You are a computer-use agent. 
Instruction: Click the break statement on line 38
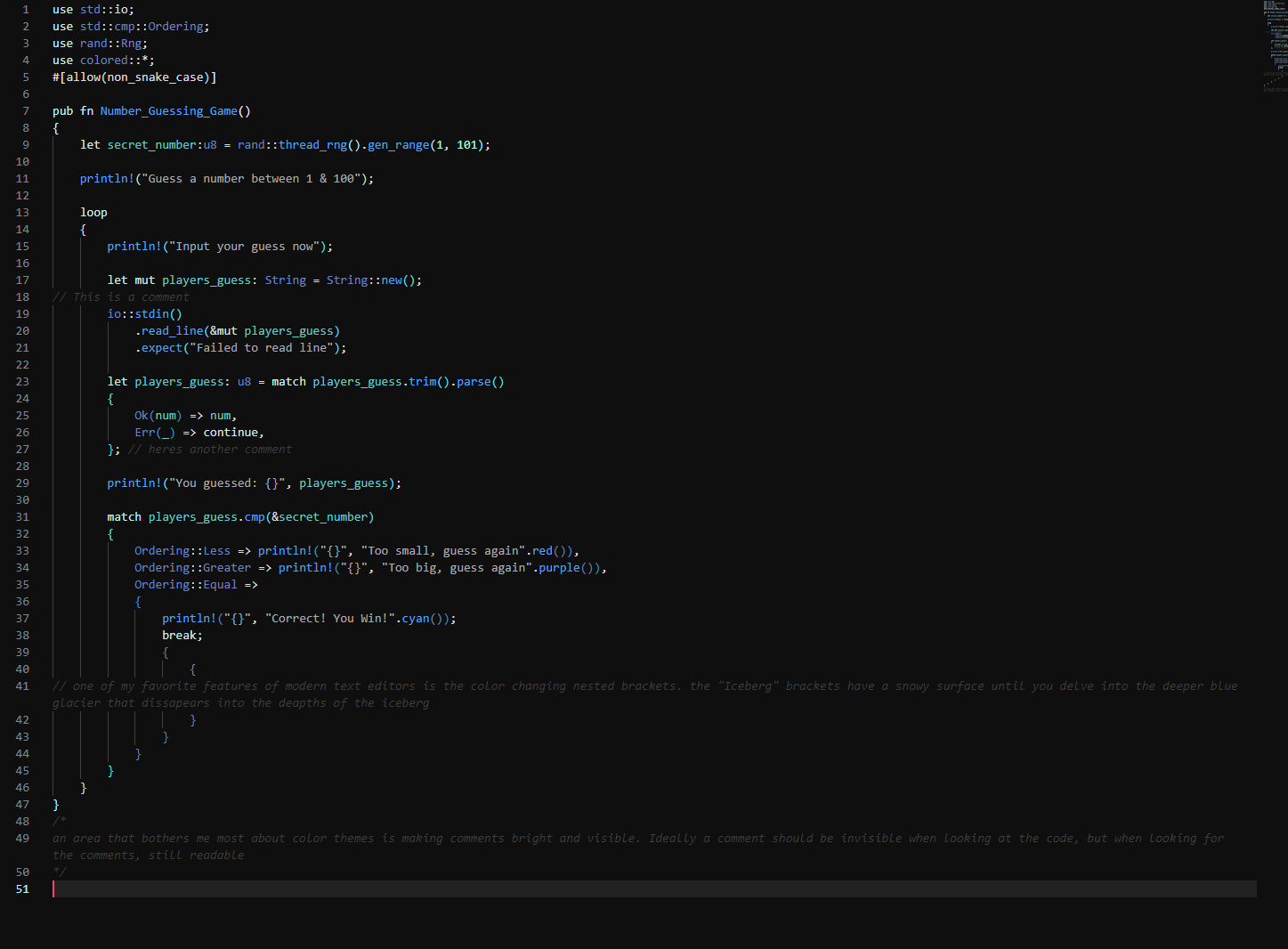(180, 635)
